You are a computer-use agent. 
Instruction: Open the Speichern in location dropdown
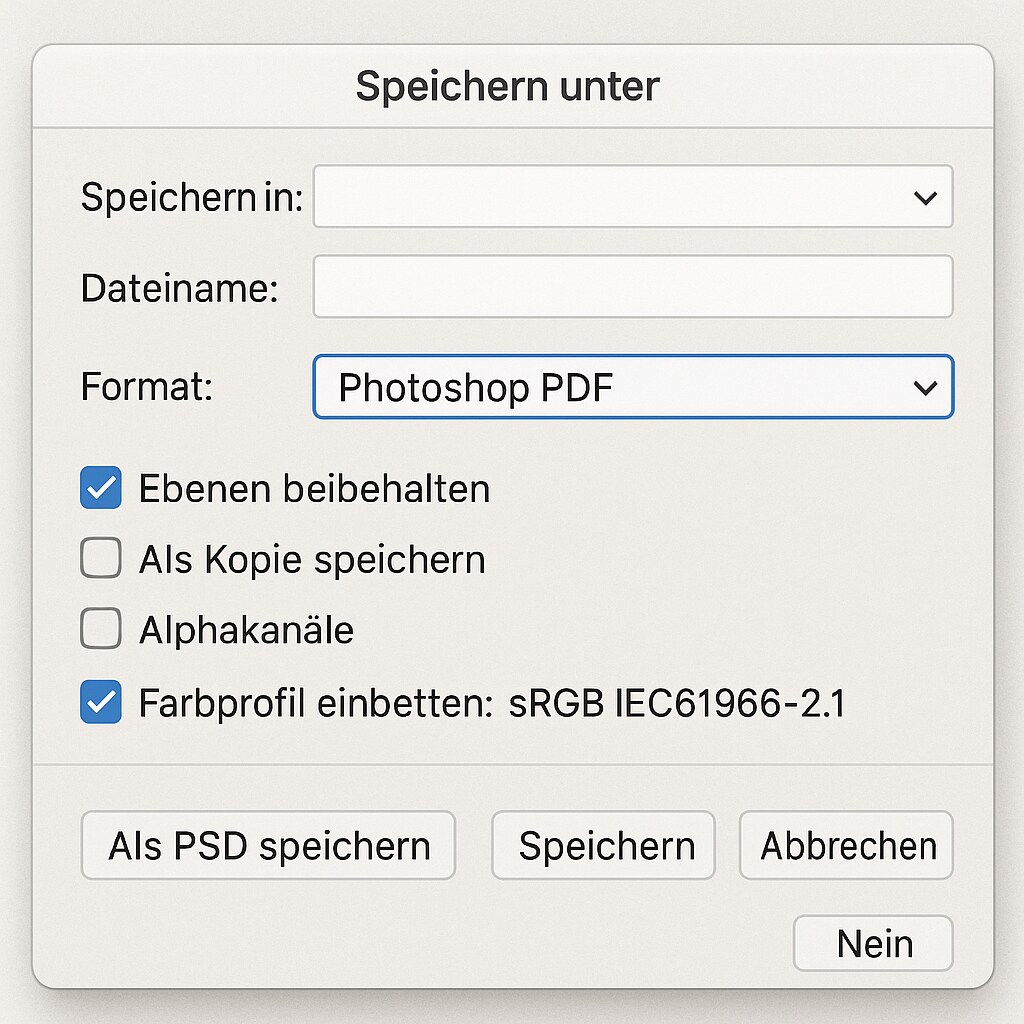tap(633, 197)
